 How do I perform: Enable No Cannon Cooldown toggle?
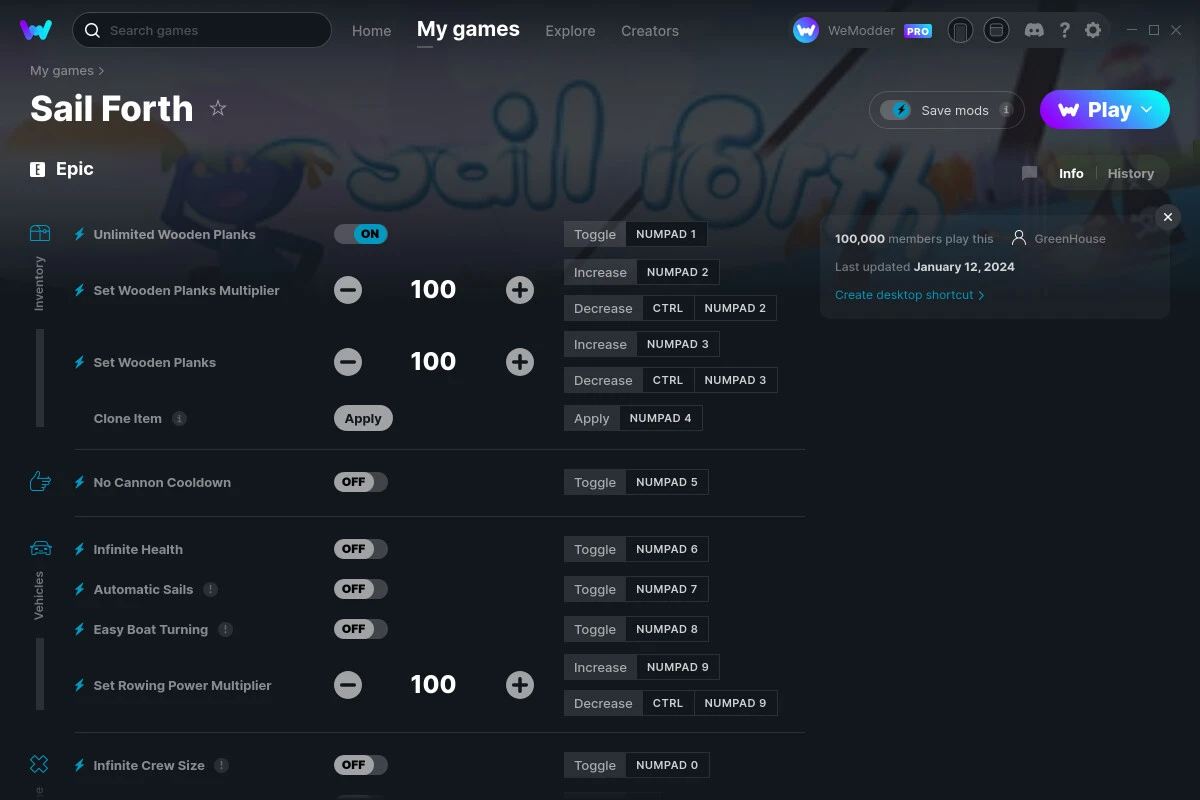pyautogui.click(x=361, y=482)
